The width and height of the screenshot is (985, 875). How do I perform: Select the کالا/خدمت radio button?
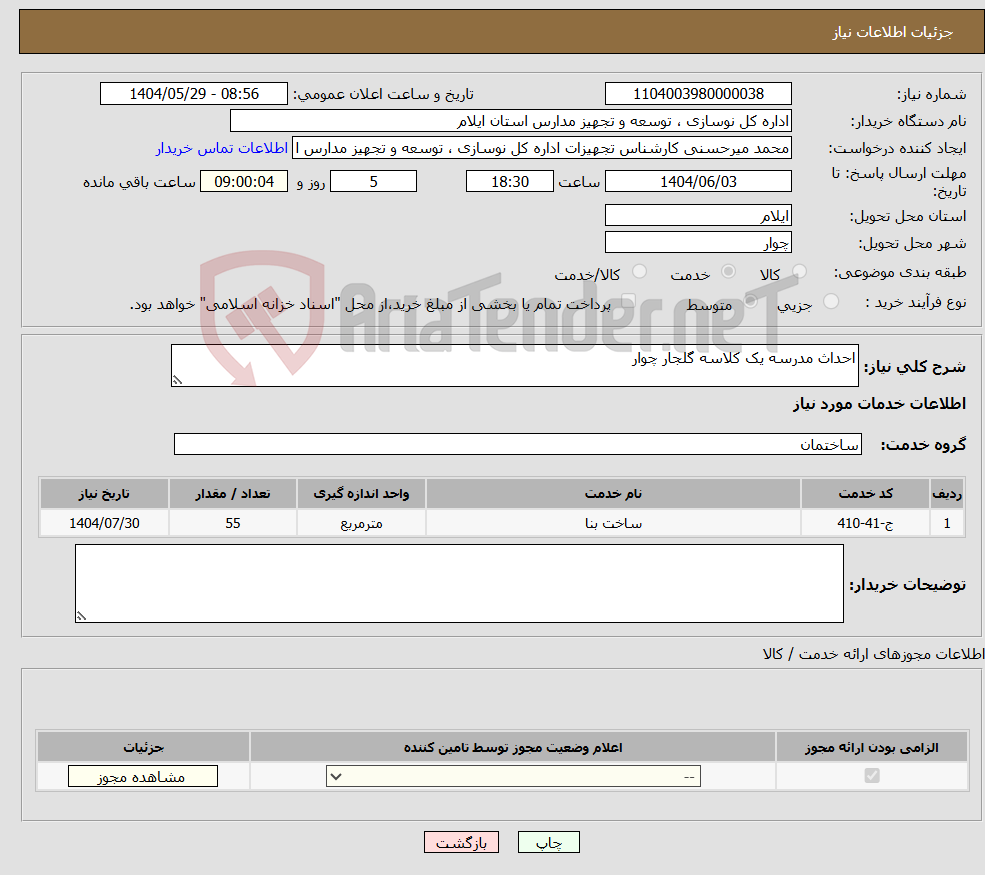pos(639,271)
